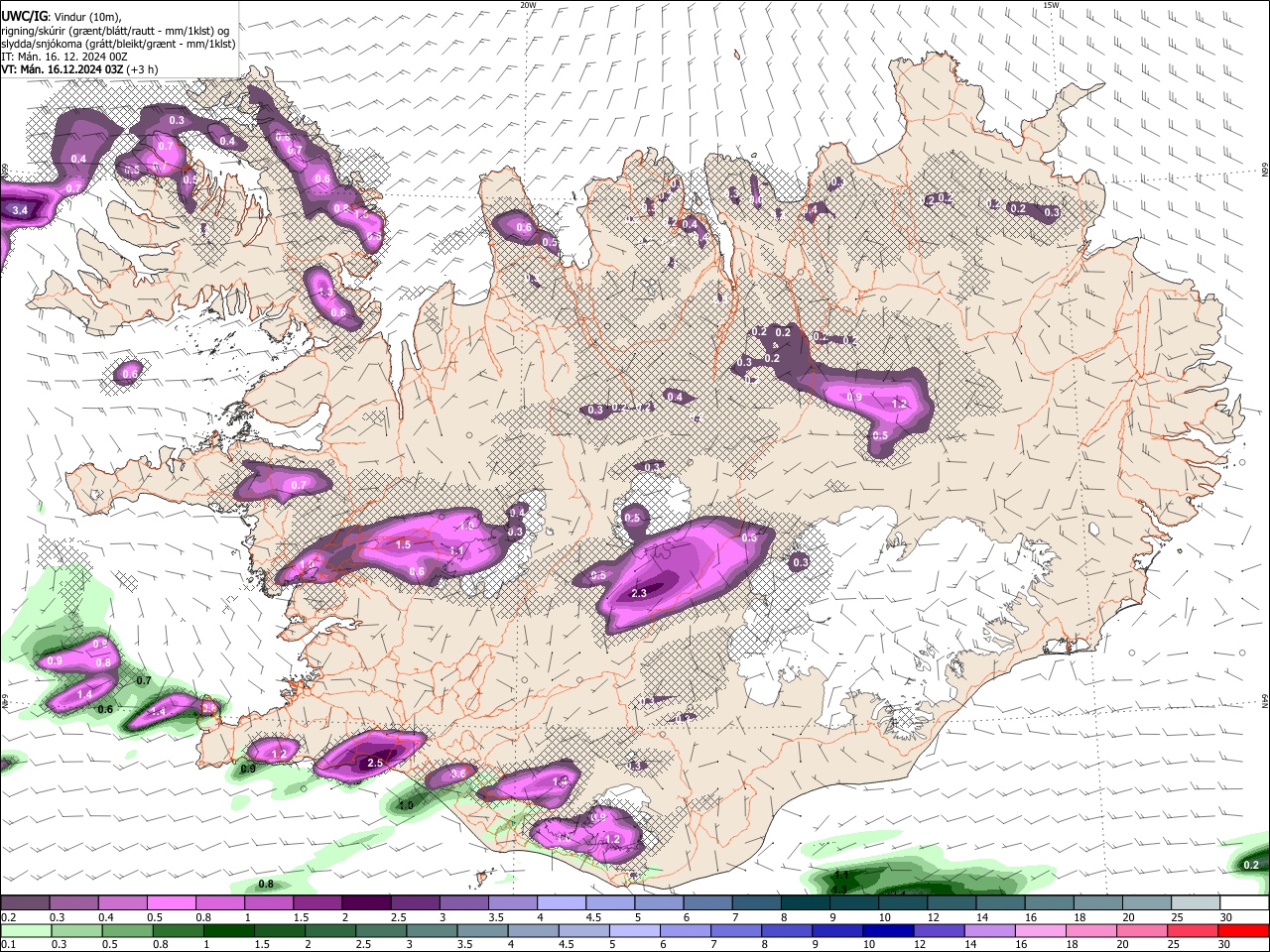The image size is (1270, 952).
Task: Click the '30' label on the upper legend row
Action: tap(1226, 917)
